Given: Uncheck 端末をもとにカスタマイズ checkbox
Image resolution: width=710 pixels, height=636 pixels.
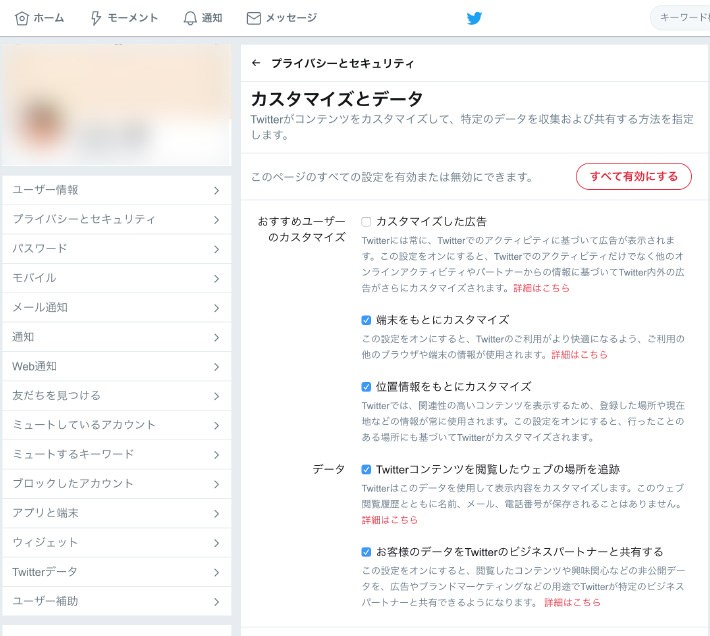Looking at the screenshot, I should tap(366, 320).
